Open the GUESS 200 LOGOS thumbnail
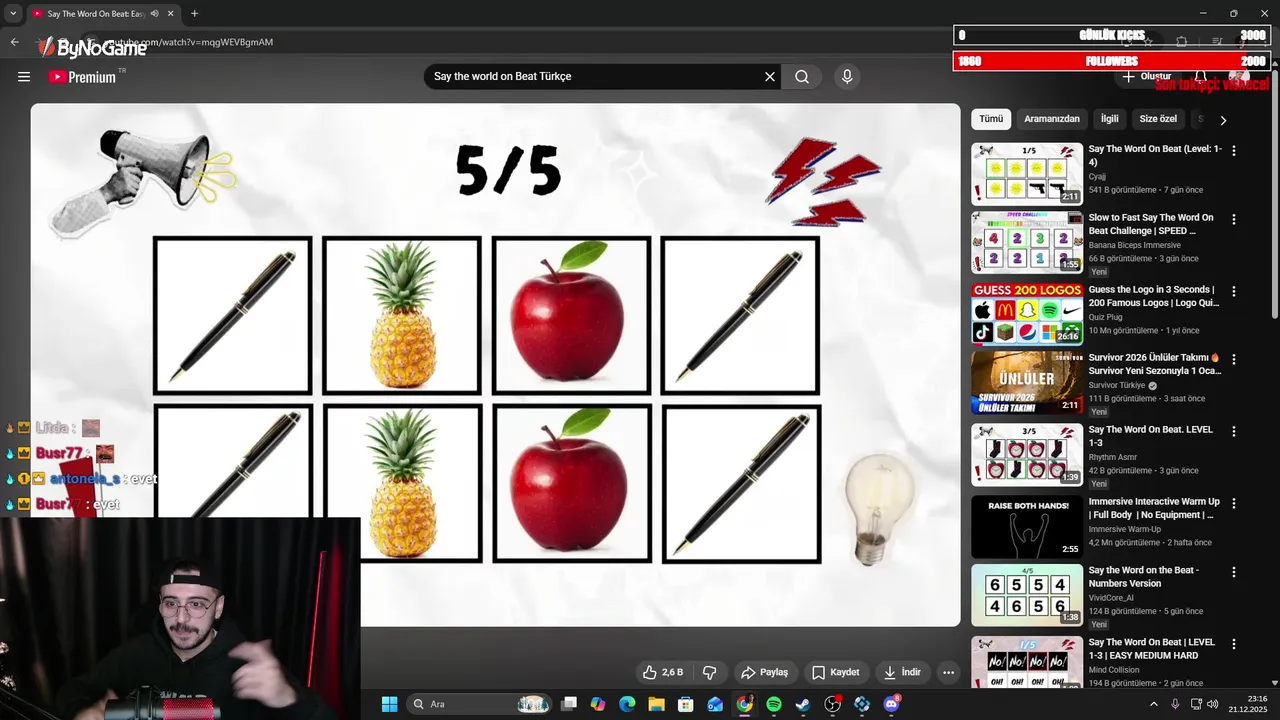The width and height of the screenshot is (1280, 720). click(x=1027, y=314)
